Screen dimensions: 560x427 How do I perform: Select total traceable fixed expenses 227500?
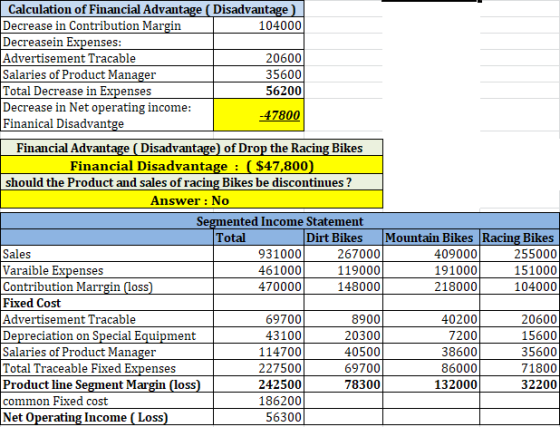pos(259,368)
